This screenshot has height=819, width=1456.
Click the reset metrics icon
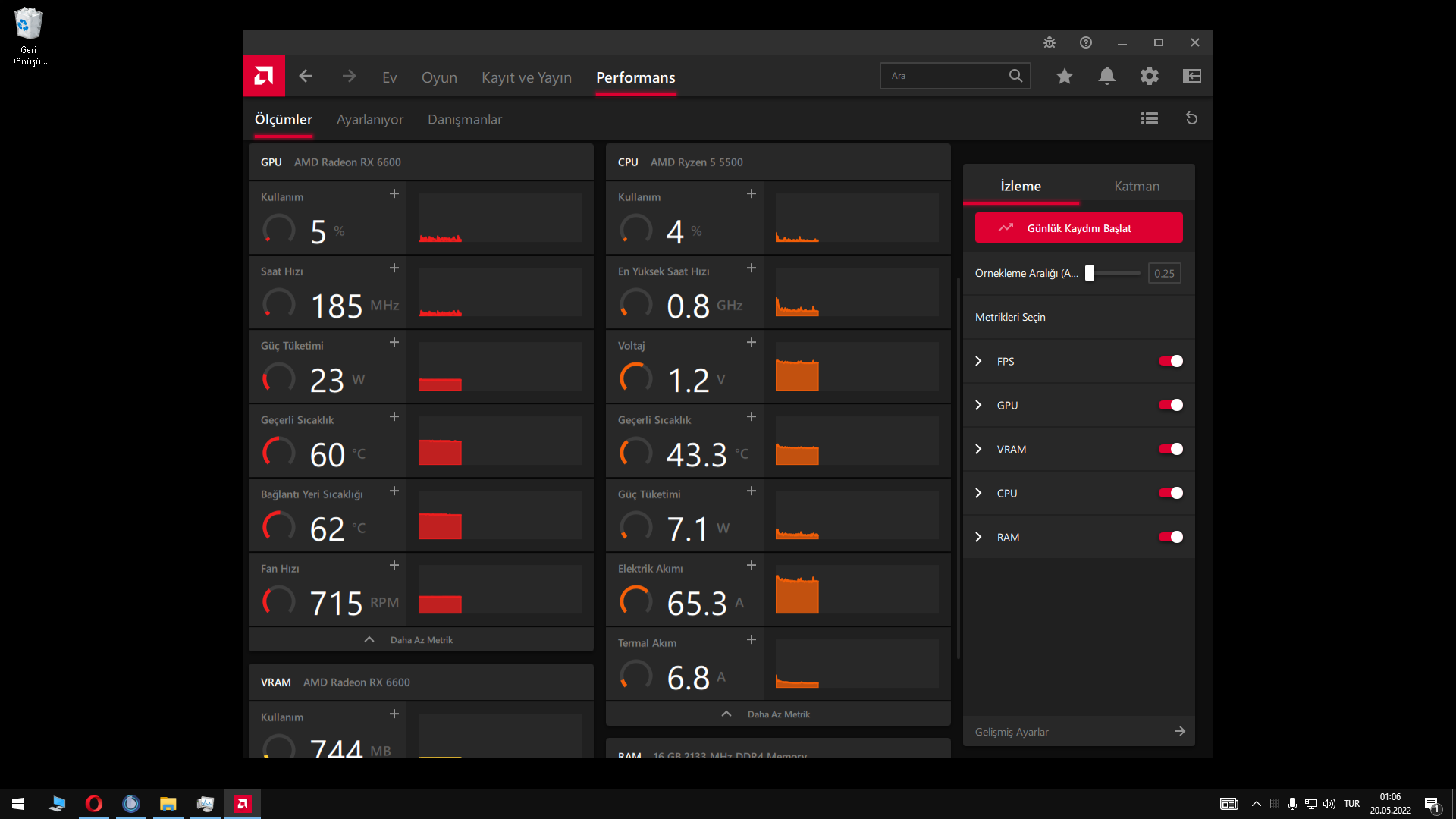(x=1191, y=118)
